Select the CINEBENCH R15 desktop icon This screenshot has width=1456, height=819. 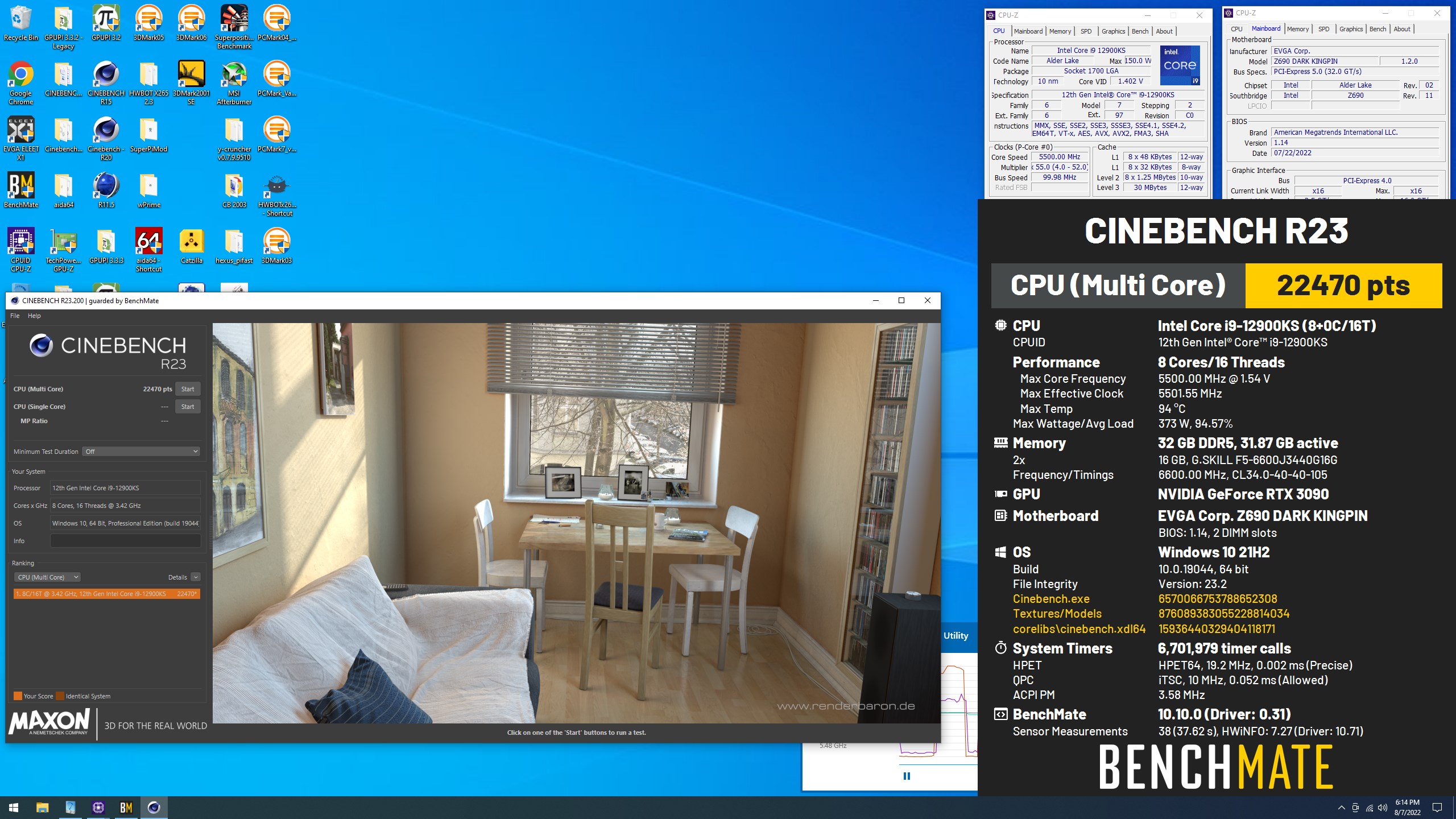point(106,83)
